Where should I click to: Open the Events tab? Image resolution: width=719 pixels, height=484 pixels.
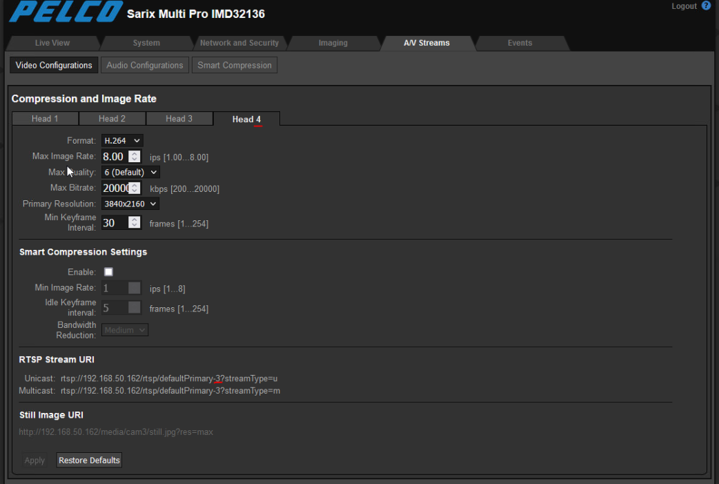click(x=519, y=43)
